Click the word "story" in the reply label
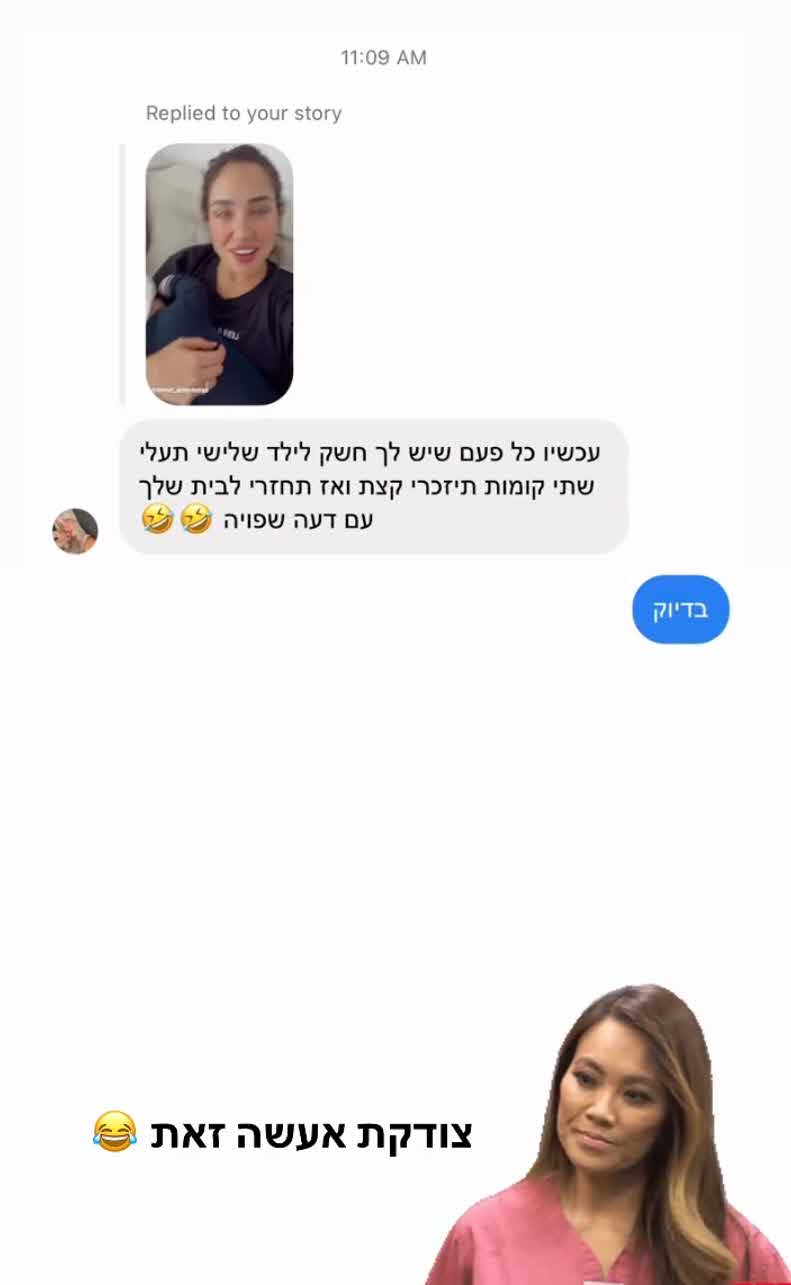 coord(318,113)
